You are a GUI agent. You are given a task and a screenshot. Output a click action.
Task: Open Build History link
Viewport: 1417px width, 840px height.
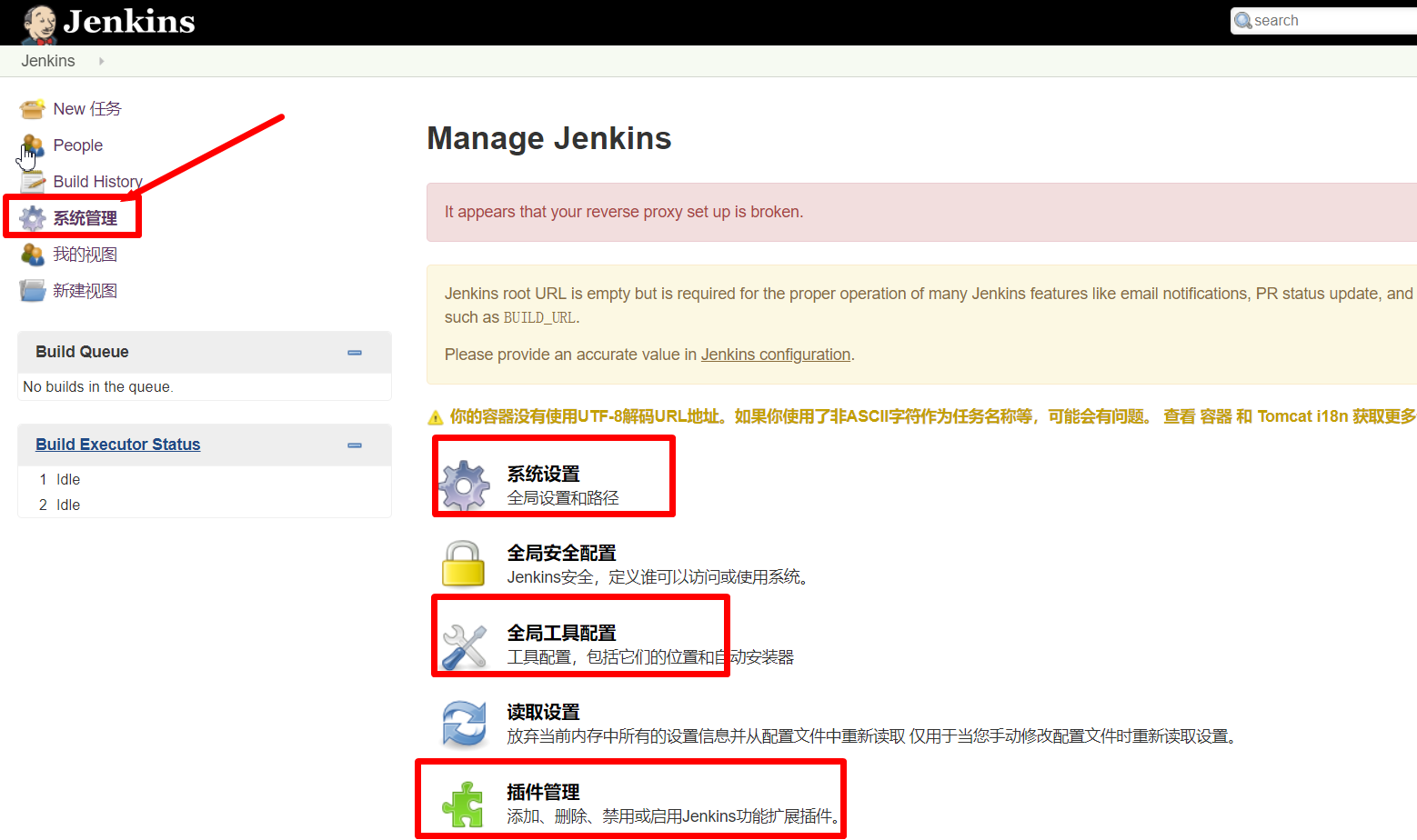(97, 182)
